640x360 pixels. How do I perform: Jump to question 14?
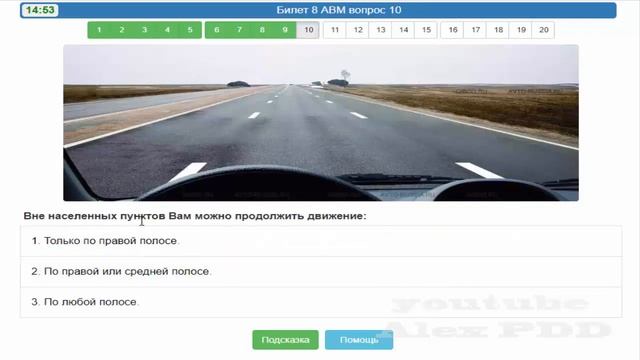pyautogui.click(x=404, y=30)
